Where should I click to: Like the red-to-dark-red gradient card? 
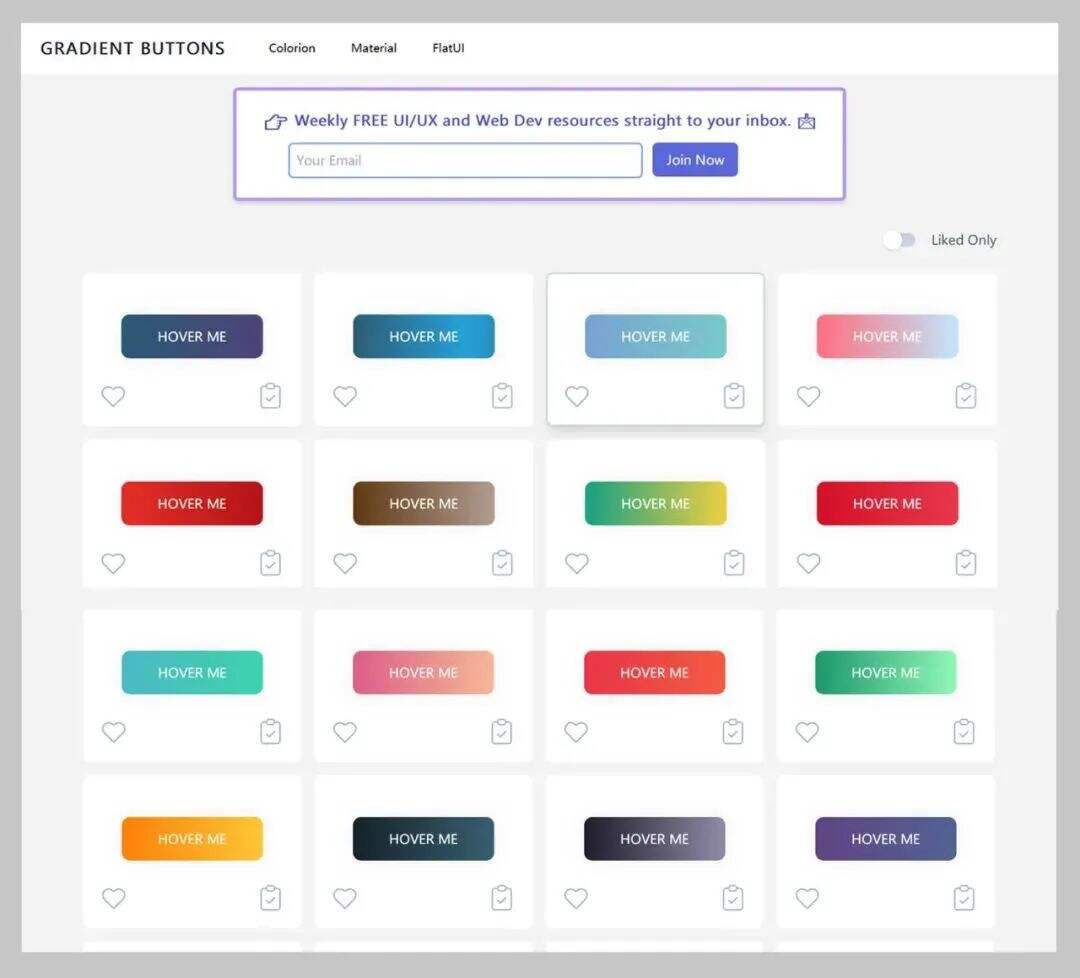(x=114, y=563)
